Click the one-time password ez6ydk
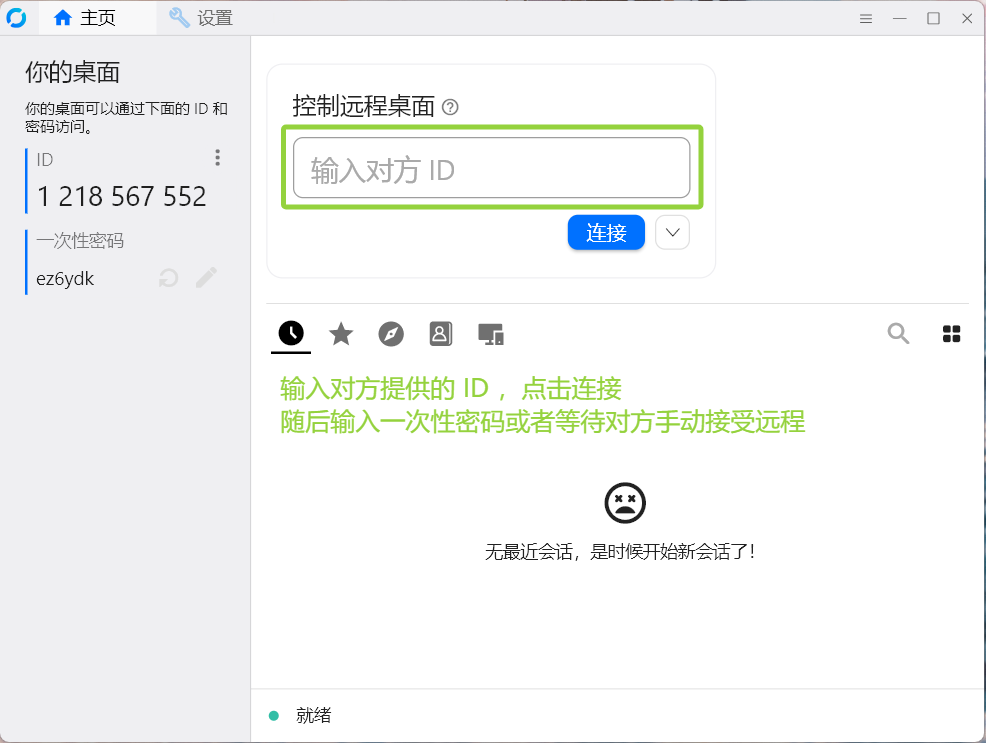The height and width of the screenshot is (743, 986). (65, 279)
